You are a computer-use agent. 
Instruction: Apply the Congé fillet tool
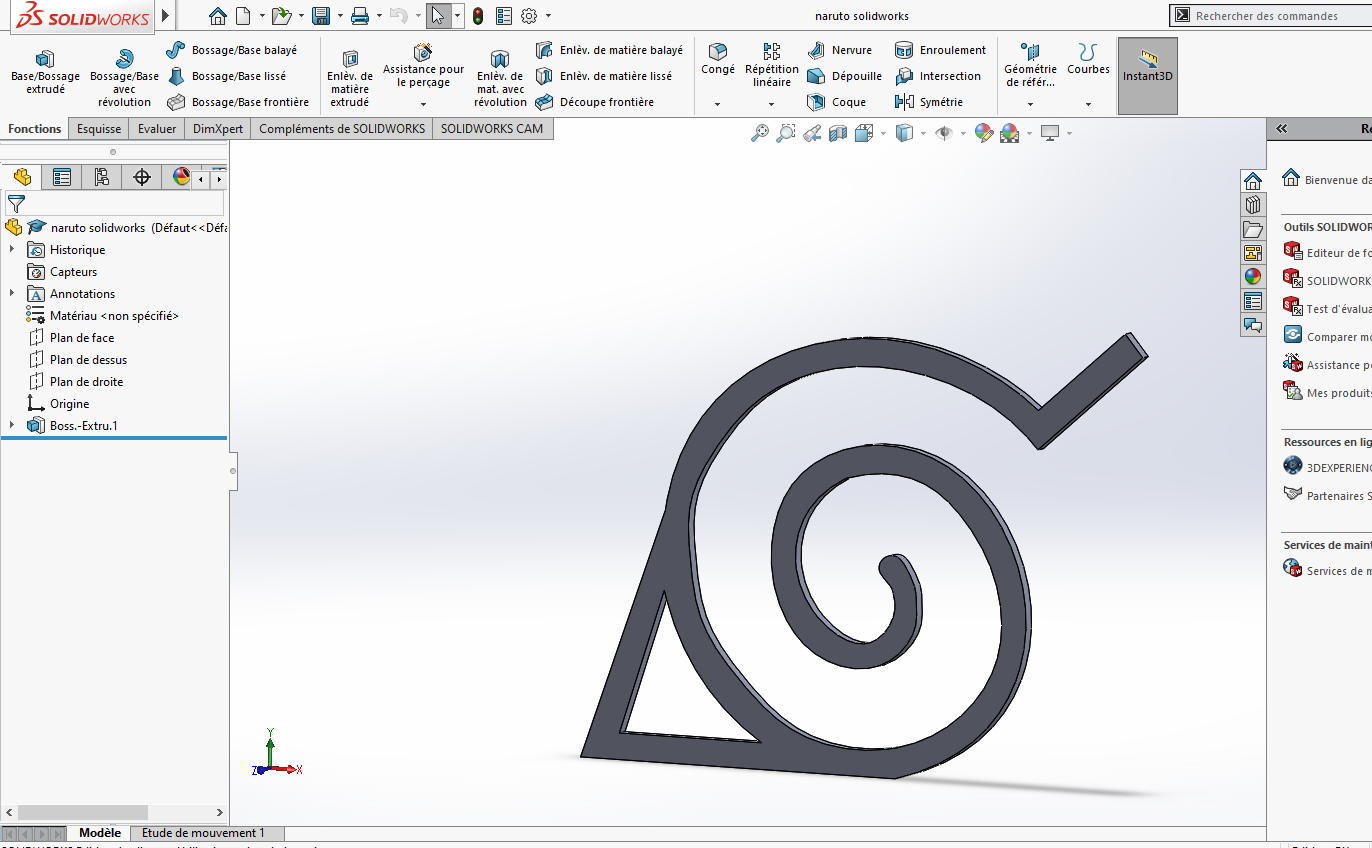[x=718, y=59]
